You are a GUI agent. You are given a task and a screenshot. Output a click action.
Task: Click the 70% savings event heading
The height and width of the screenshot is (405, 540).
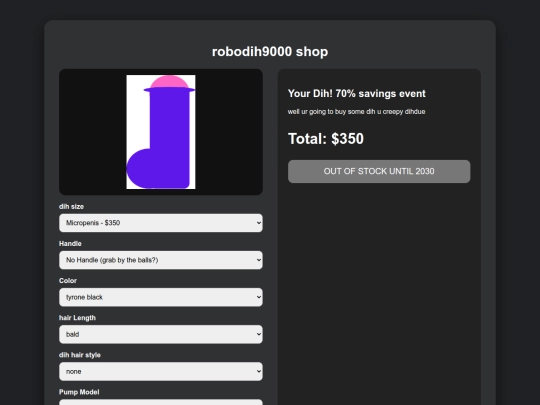coord(357,93)
